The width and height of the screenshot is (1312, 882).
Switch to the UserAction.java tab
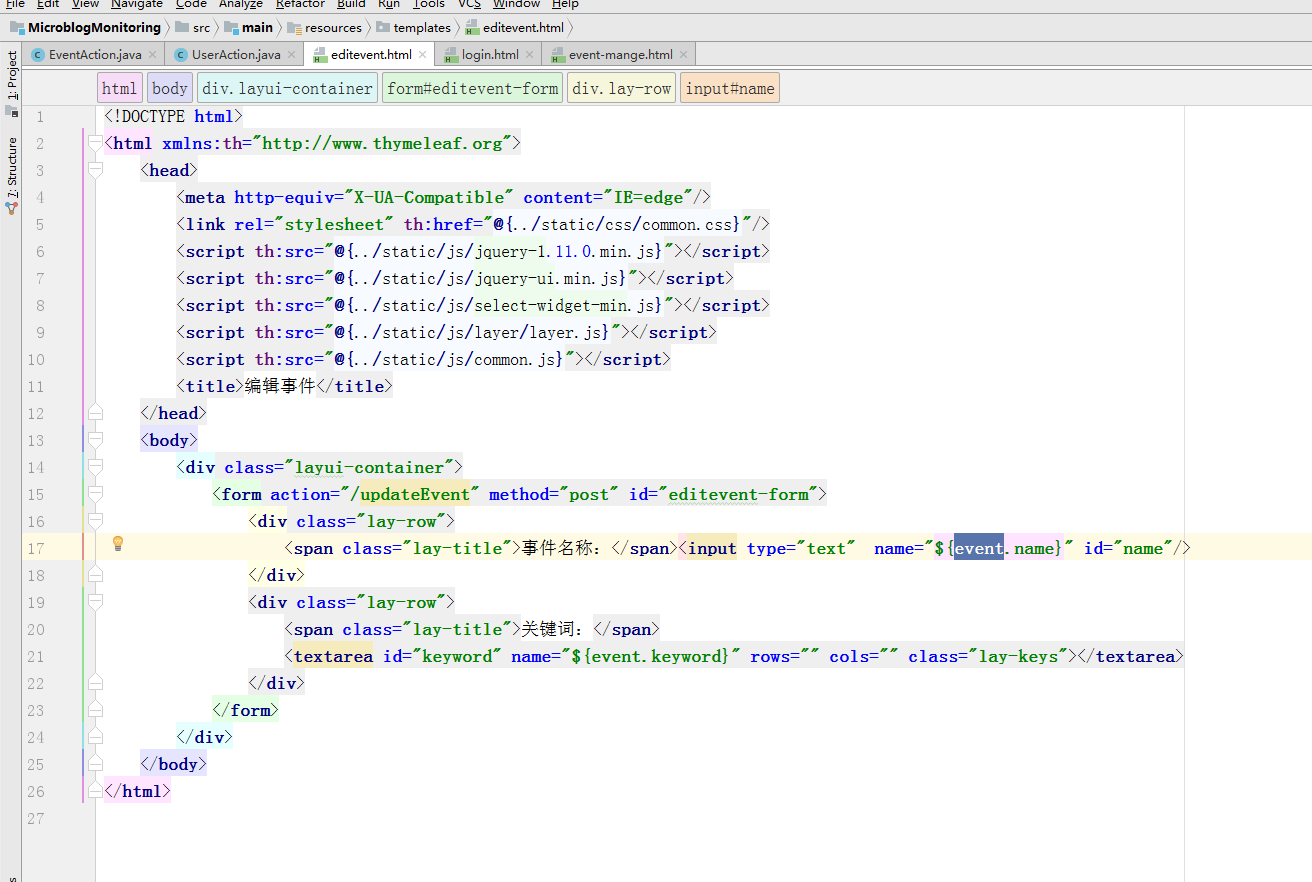point(236,55)
